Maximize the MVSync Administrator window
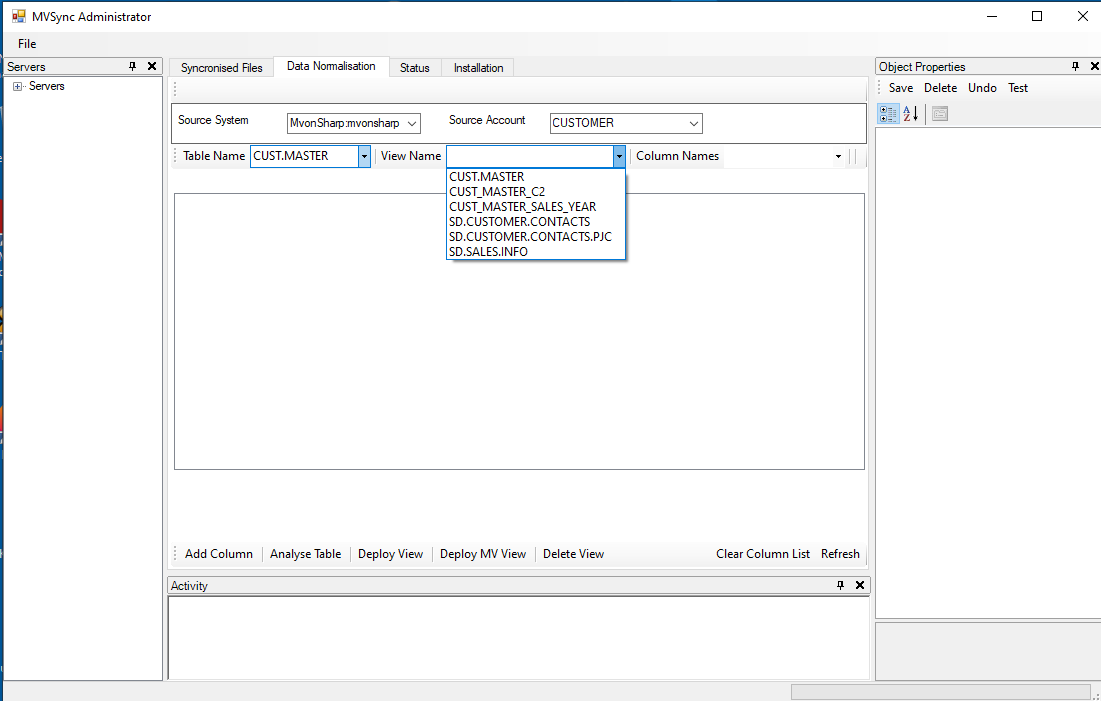Image resolution: width=1101 pixels, height=701 pixels. pyautogui.click(x=1036, y=16)
